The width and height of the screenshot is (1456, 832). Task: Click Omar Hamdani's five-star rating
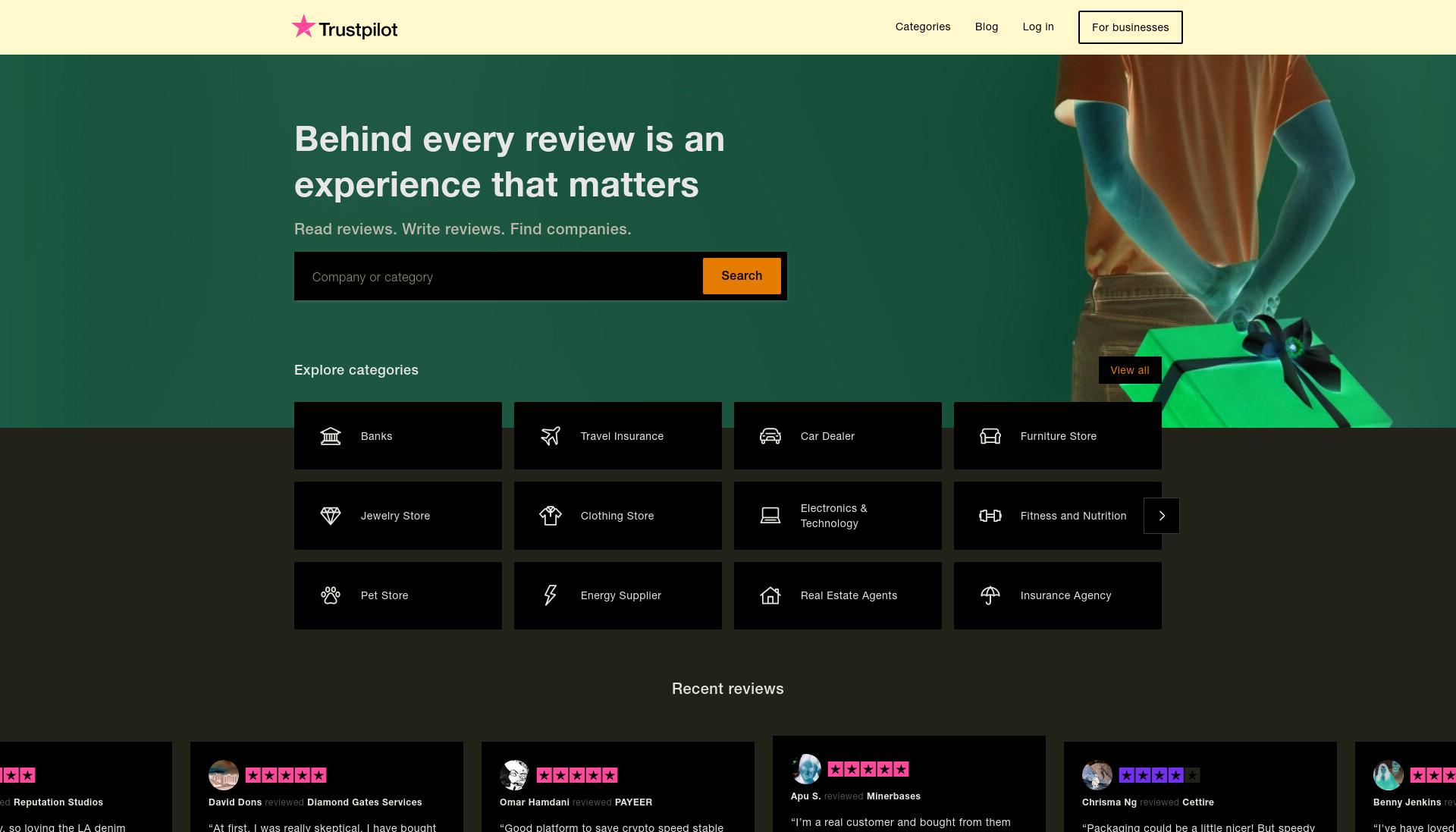click(577, 775)
